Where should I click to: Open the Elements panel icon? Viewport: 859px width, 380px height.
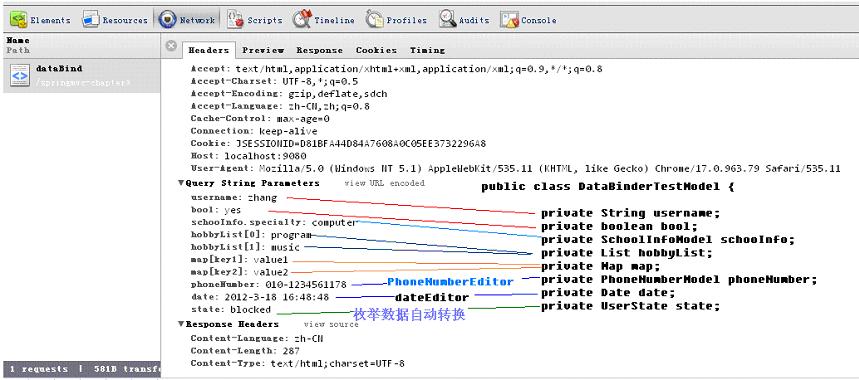(x=18, y=20)
